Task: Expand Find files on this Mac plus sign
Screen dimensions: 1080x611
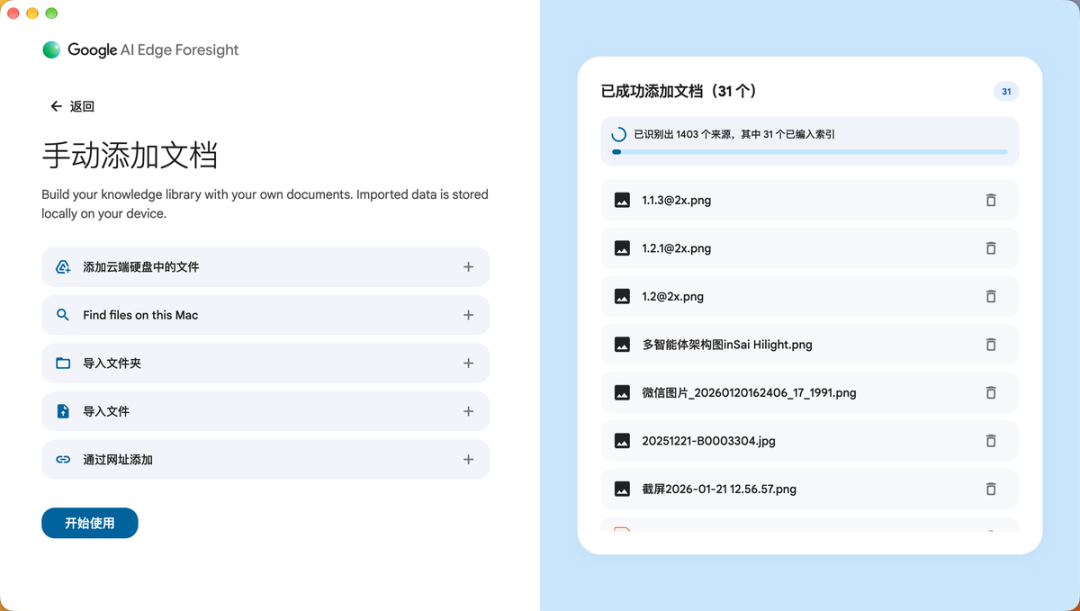Action: click(468, 315)
